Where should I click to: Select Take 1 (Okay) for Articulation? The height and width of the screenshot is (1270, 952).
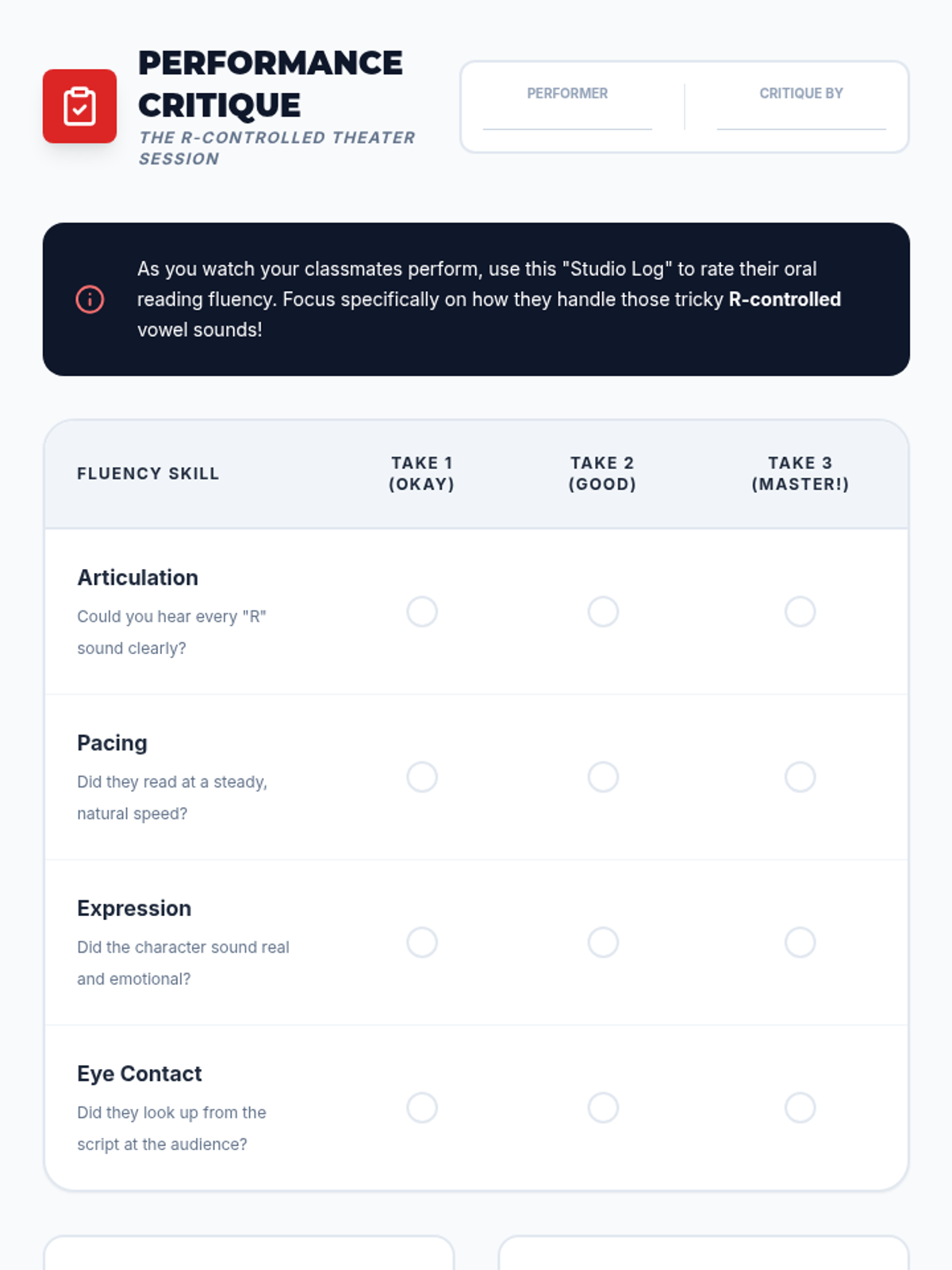point(422,612)
